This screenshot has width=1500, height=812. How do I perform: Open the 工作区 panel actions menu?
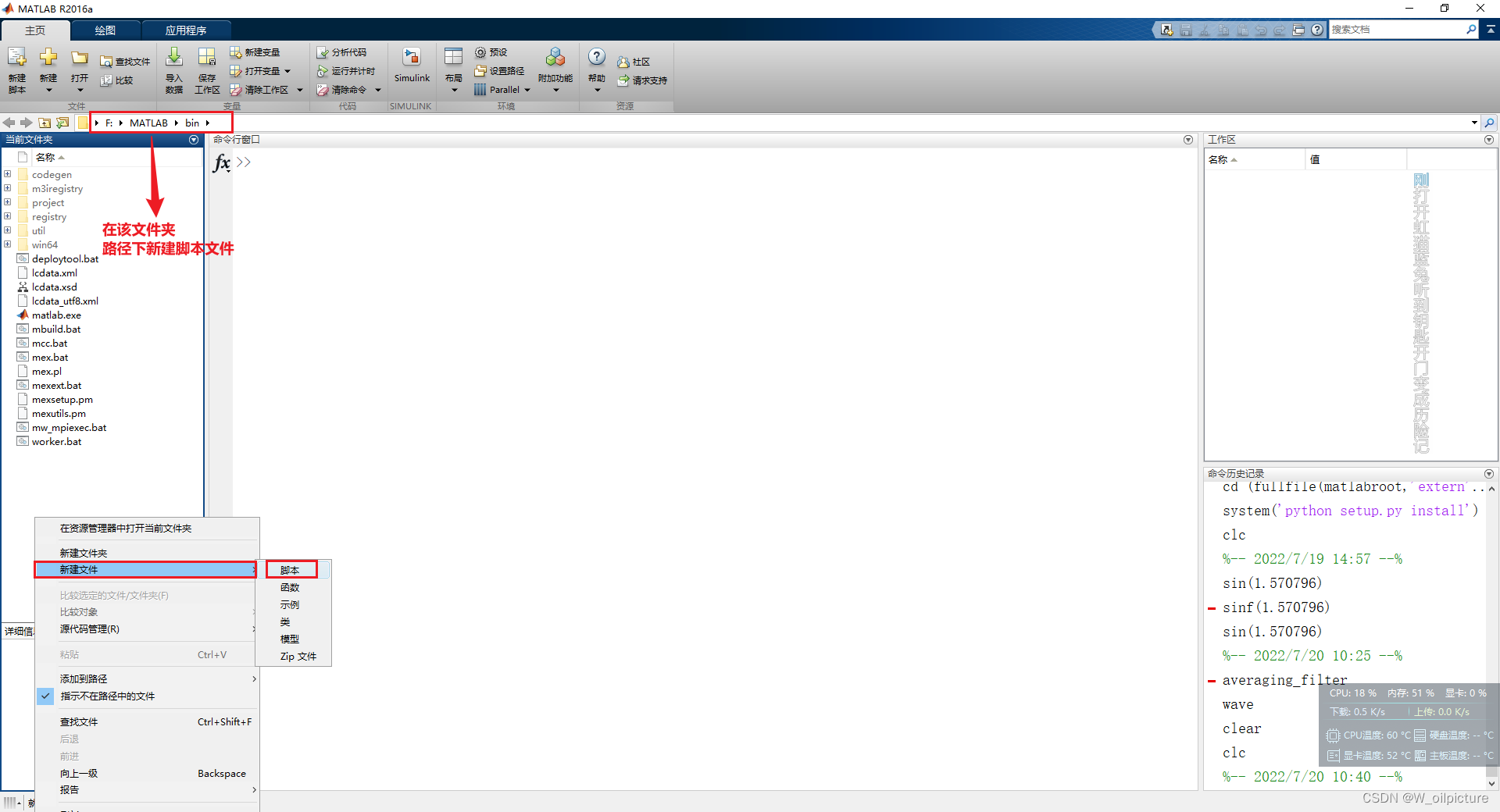click(1489, 140)
